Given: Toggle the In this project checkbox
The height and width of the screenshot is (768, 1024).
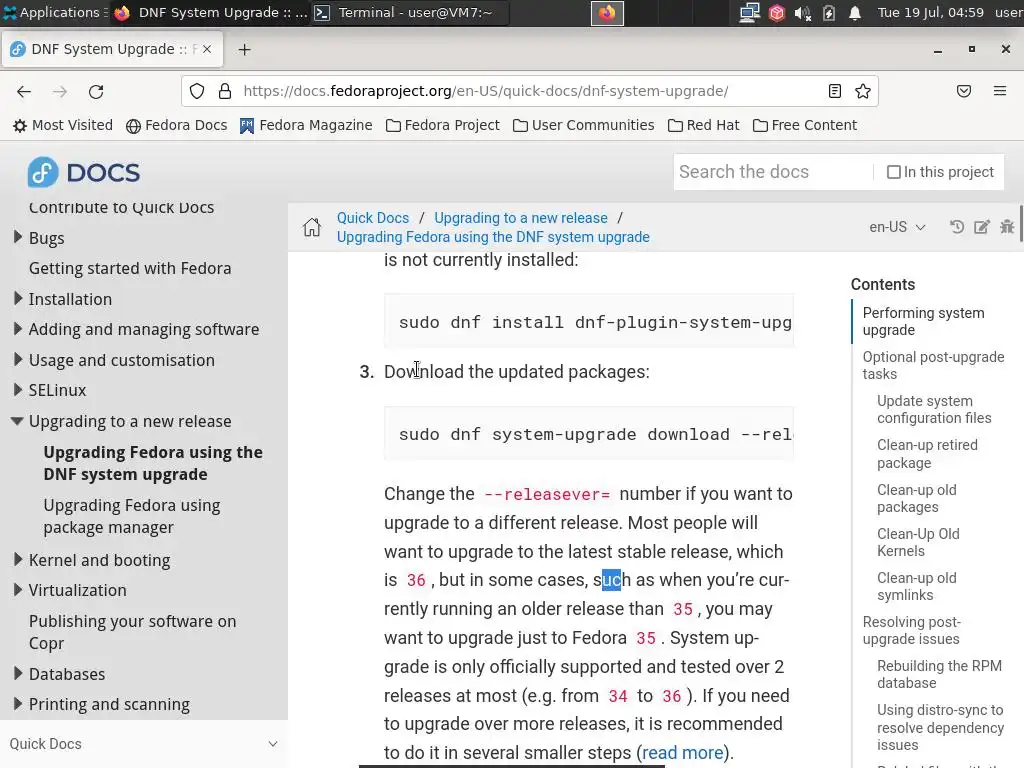Looking at the screenshot, I should (x=893, y=172).
